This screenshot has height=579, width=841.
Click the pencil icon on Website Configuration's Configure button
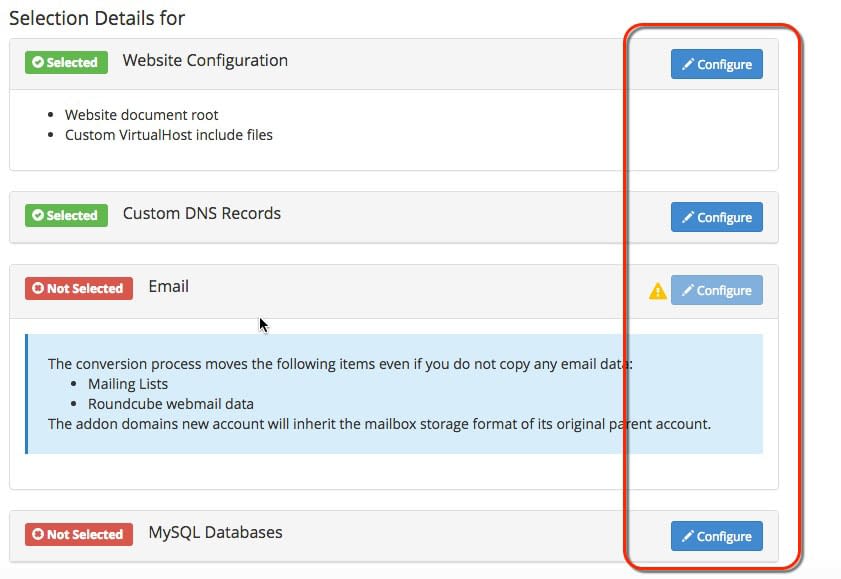coord(689,63)
